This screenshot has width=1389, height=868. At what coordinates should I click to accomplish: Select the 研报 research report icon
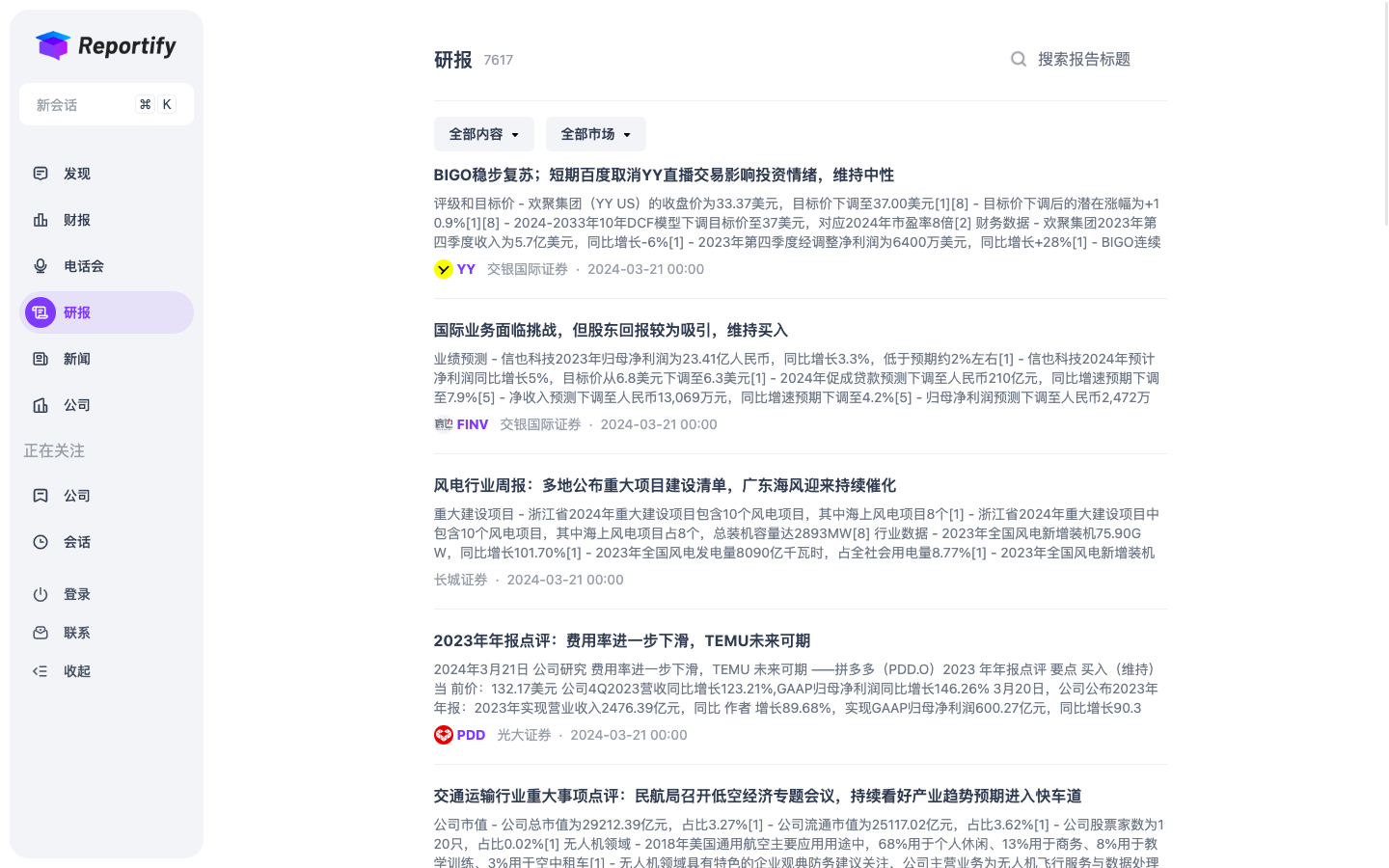pos(41,312)
